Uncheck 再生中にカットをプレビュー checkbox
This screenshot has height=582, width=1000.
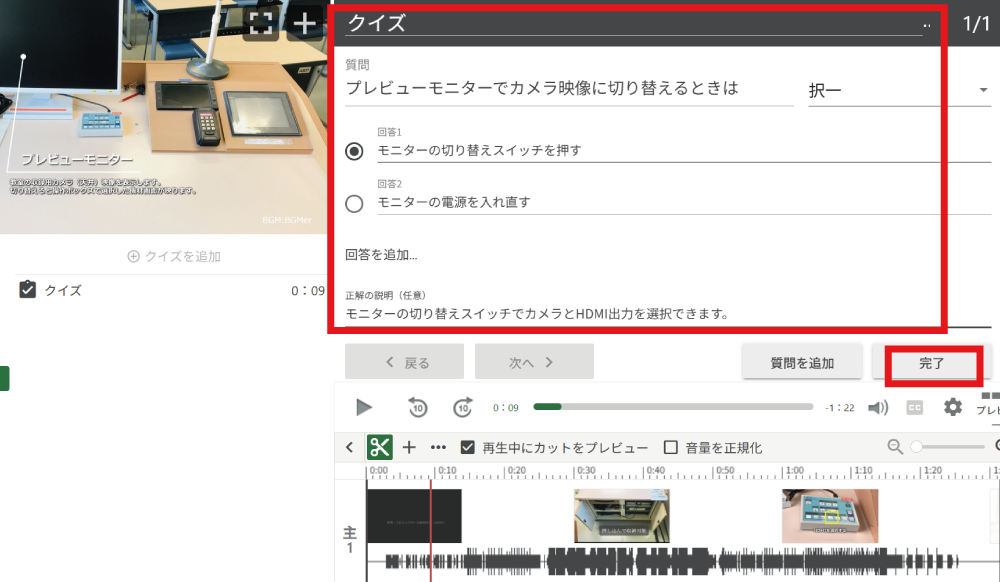(x=468, y=447)
